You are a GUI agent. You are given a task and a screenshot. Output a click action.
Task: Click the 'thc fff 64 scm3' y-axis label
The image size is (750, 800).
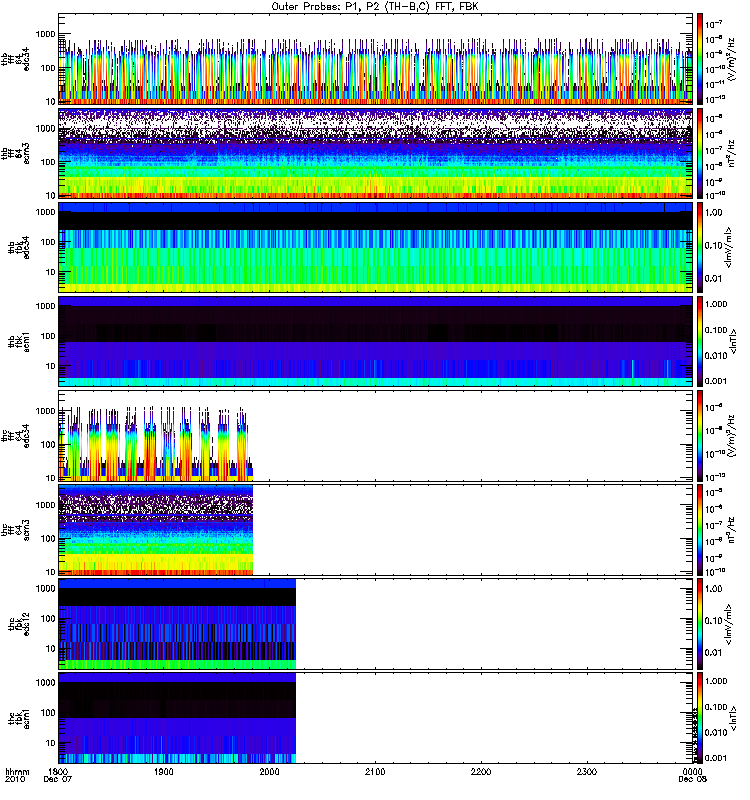16,530
